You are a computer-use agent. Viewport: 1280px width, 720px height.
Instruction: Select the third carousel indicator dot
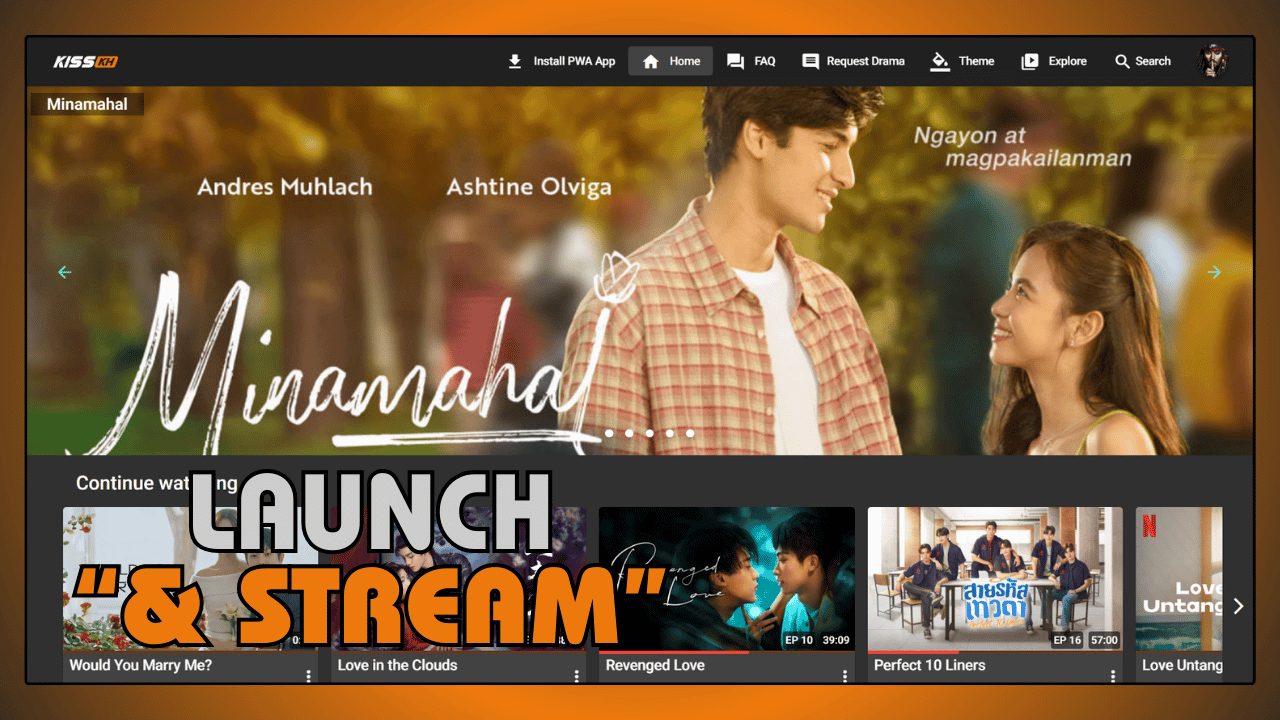tap(649, 433)
